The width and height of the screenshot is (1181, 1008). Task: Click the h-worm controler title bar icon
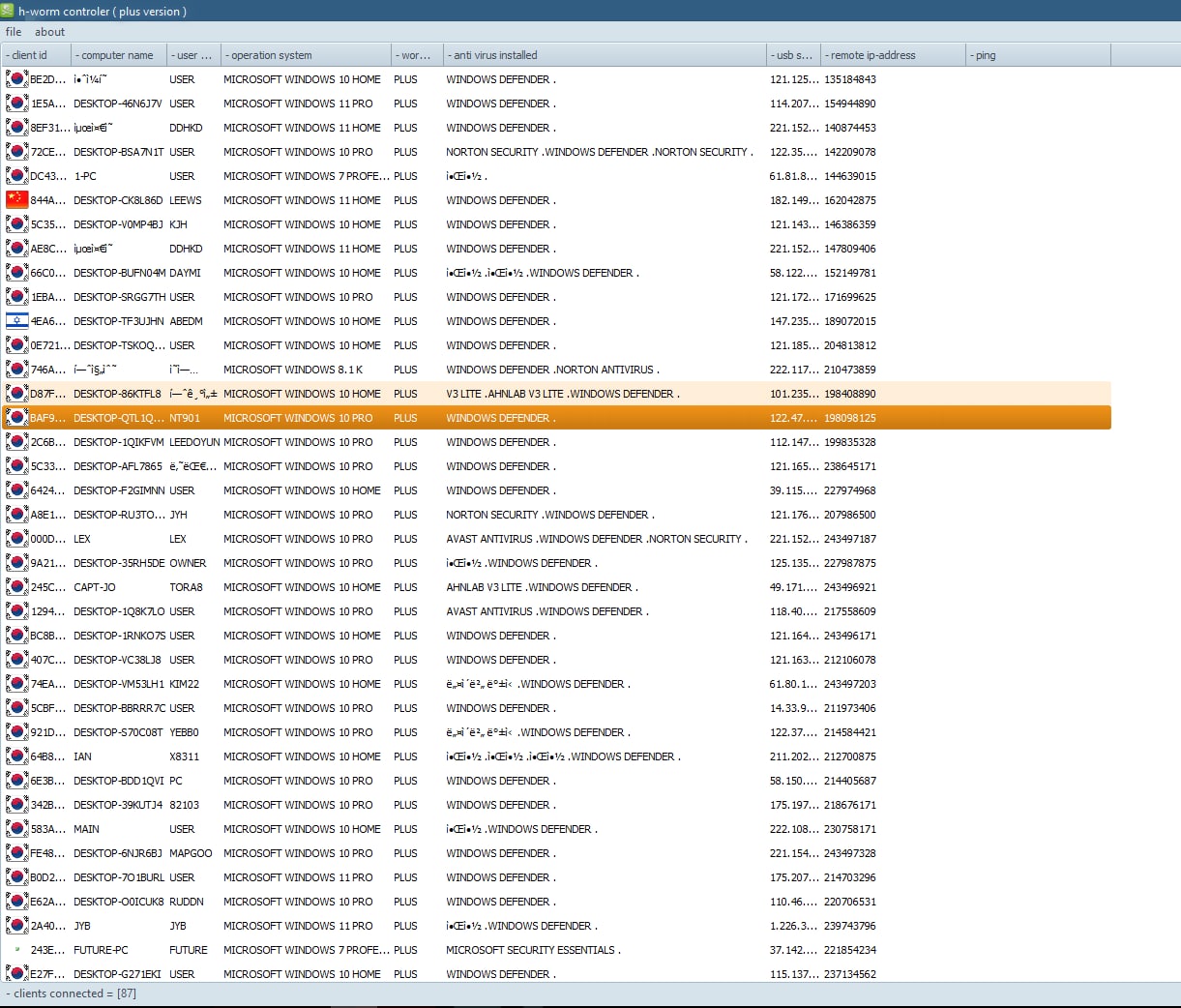click(x=9, y=11)
